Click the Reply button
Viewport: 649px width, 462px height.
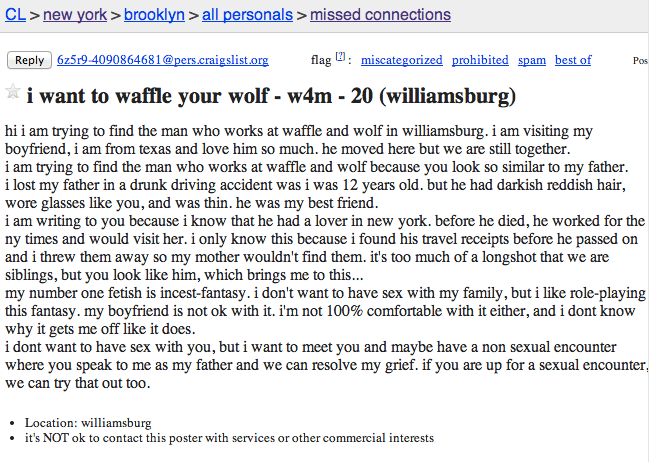pyautogui.click(x=29, y=60)
